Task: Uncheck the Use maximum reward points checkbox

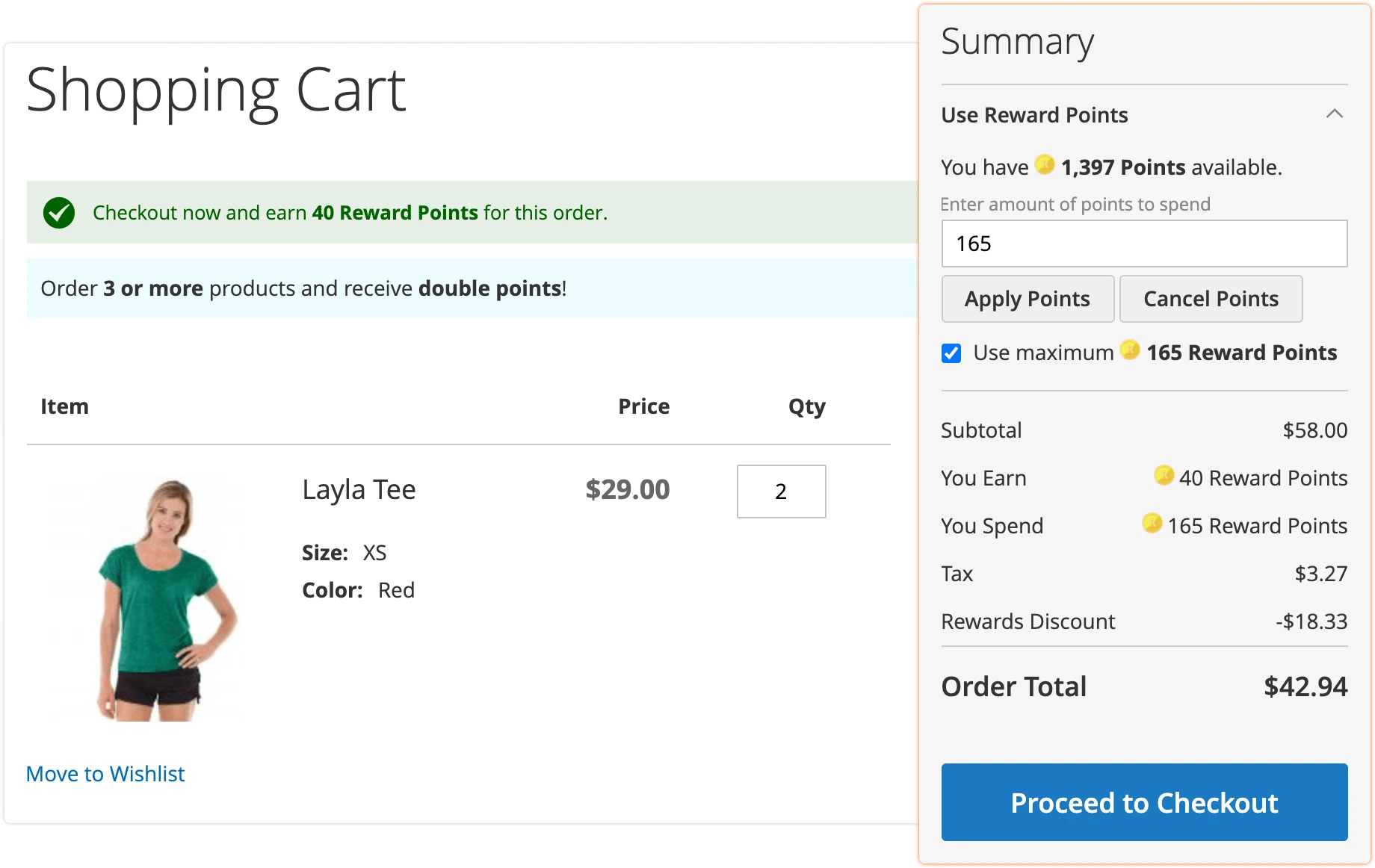Action: coord(951,353)
